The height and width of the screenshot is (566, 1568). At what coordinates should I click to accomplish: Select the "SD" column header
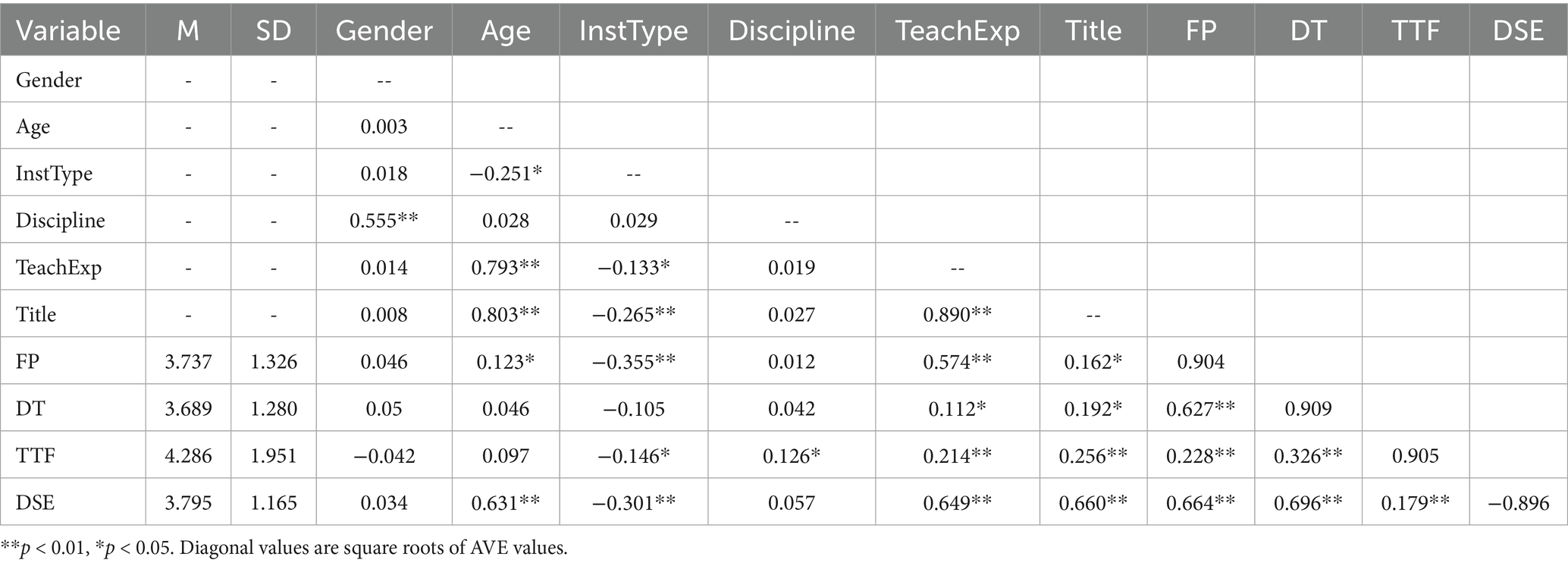point(273,30)
